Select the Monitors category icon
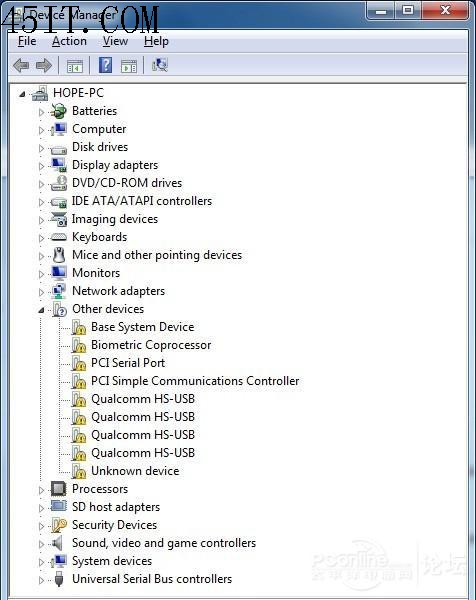The image size is (476, 600). coord(59,273)
